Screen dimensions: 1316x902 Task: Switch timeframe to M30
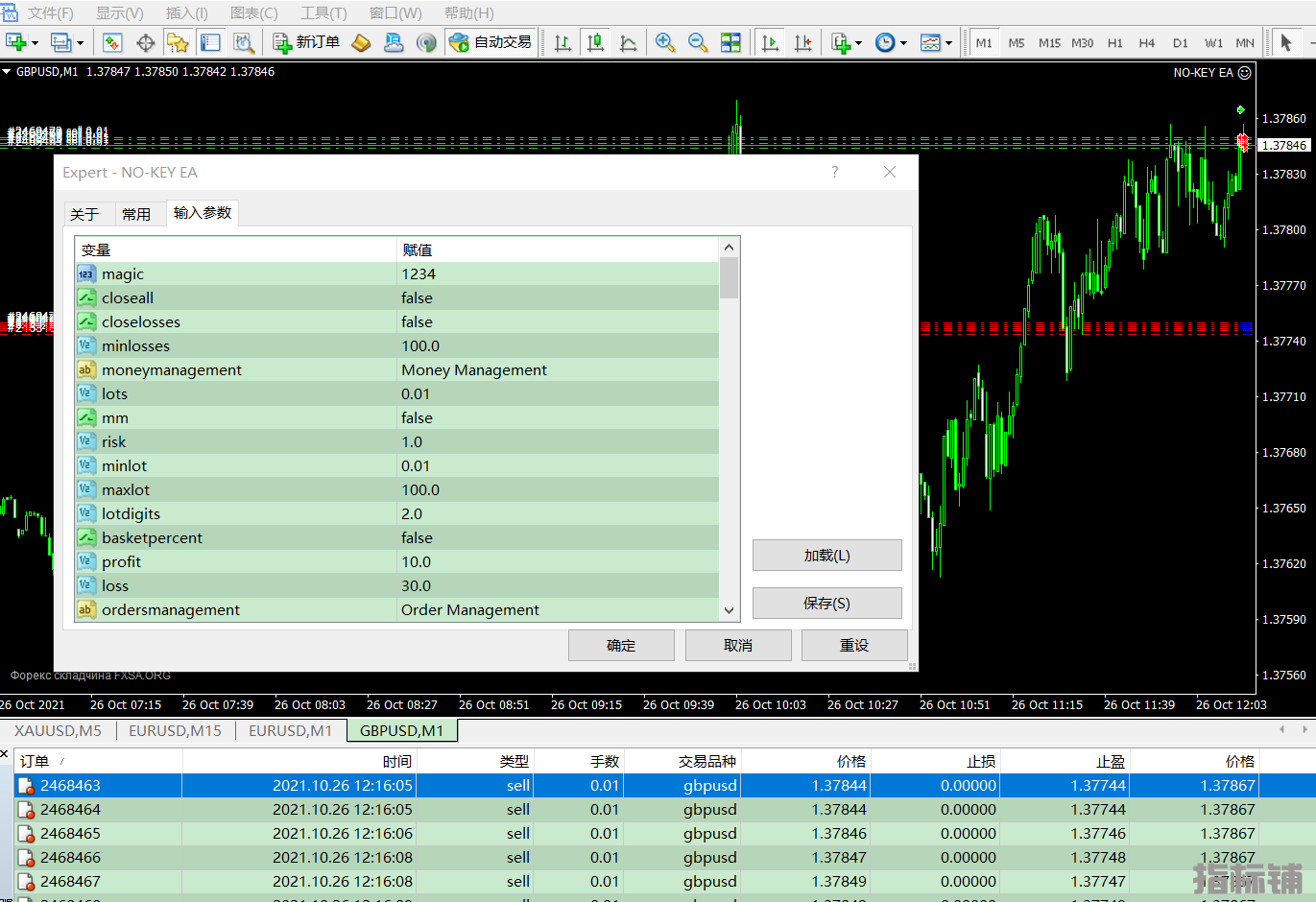(1082, 42)
